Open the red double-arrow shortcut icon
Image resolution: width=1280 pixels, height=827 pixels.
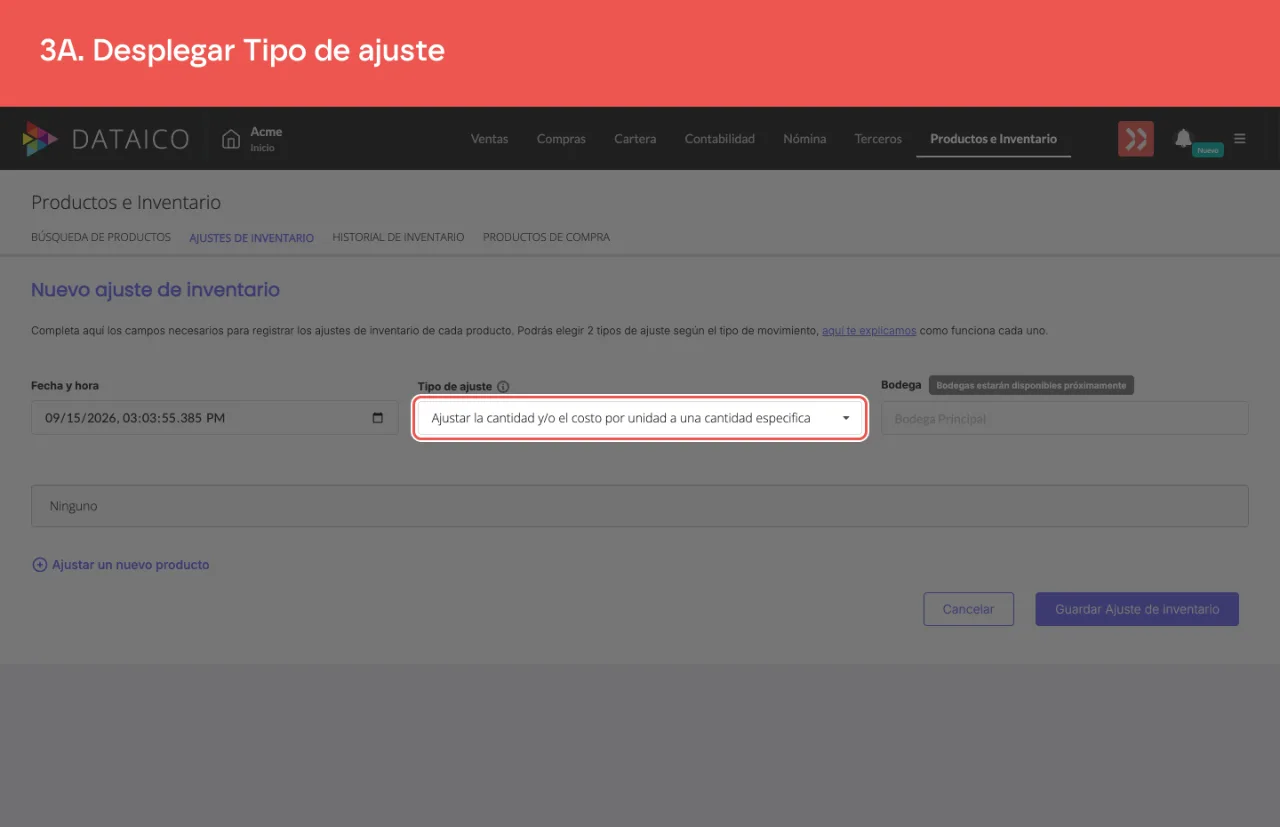point(1136,139)
